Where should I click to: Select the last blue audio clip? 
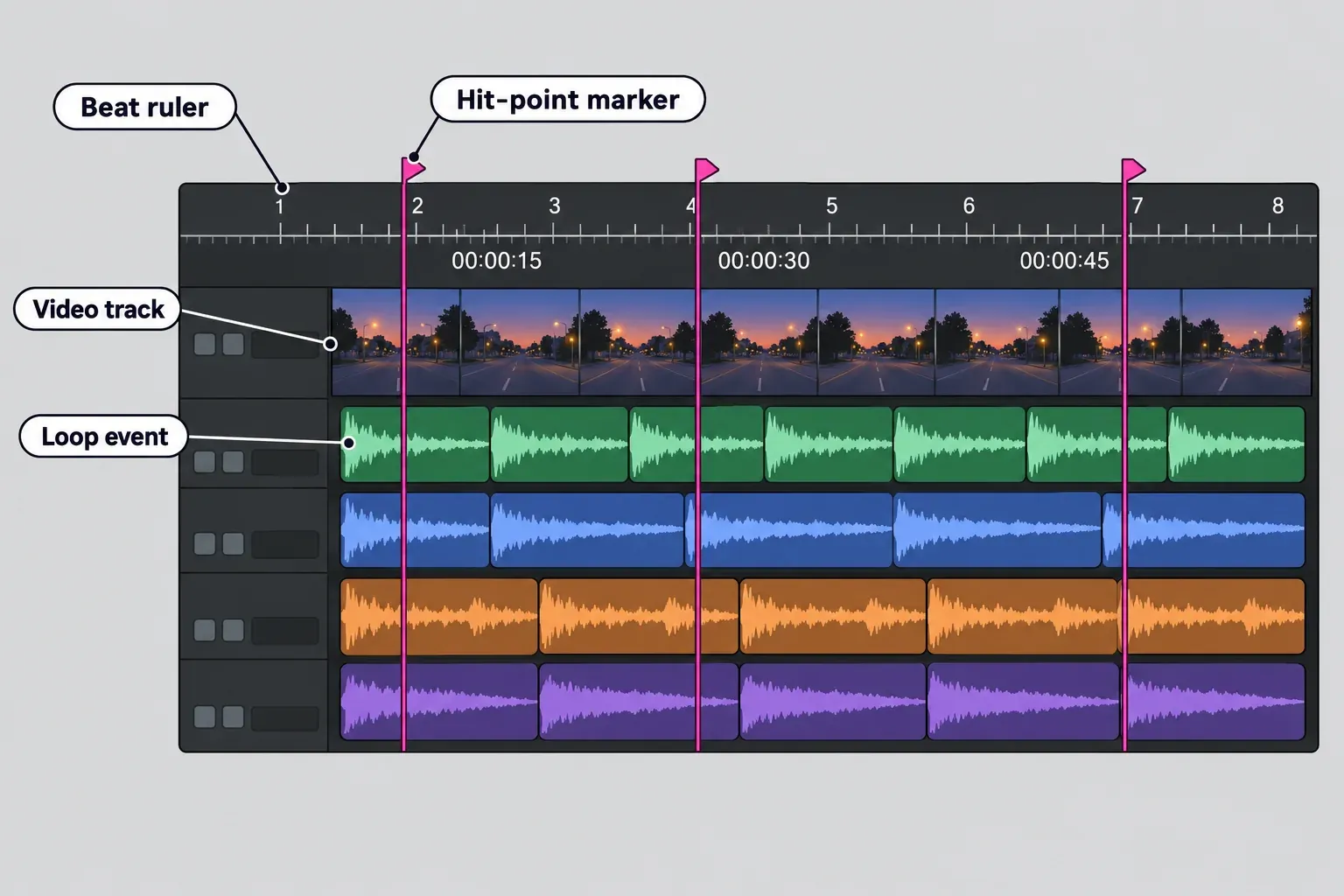point(1203,530)
